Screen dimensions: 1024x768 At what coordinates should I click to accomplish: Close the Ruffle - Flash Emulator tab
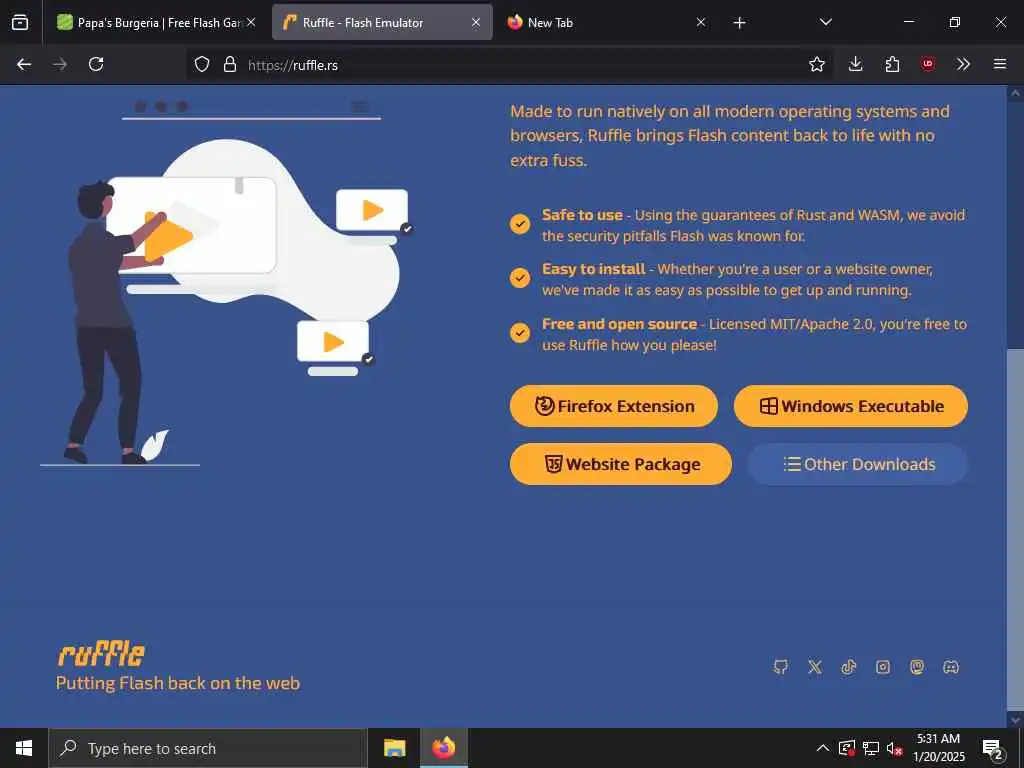476,22
